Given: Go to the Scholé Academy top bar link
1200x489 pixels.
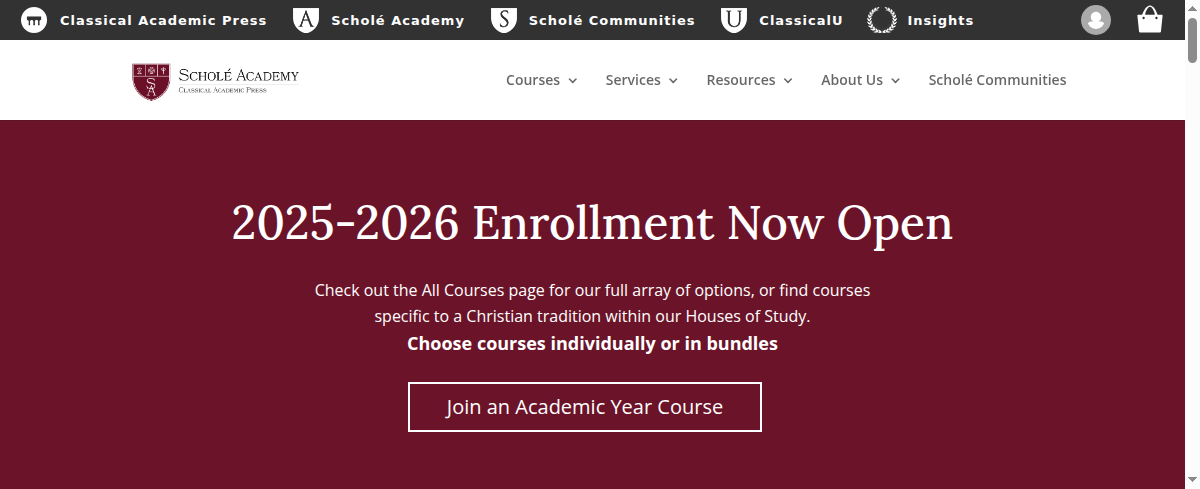Looking at the screenshot, I should coord(397,20).
